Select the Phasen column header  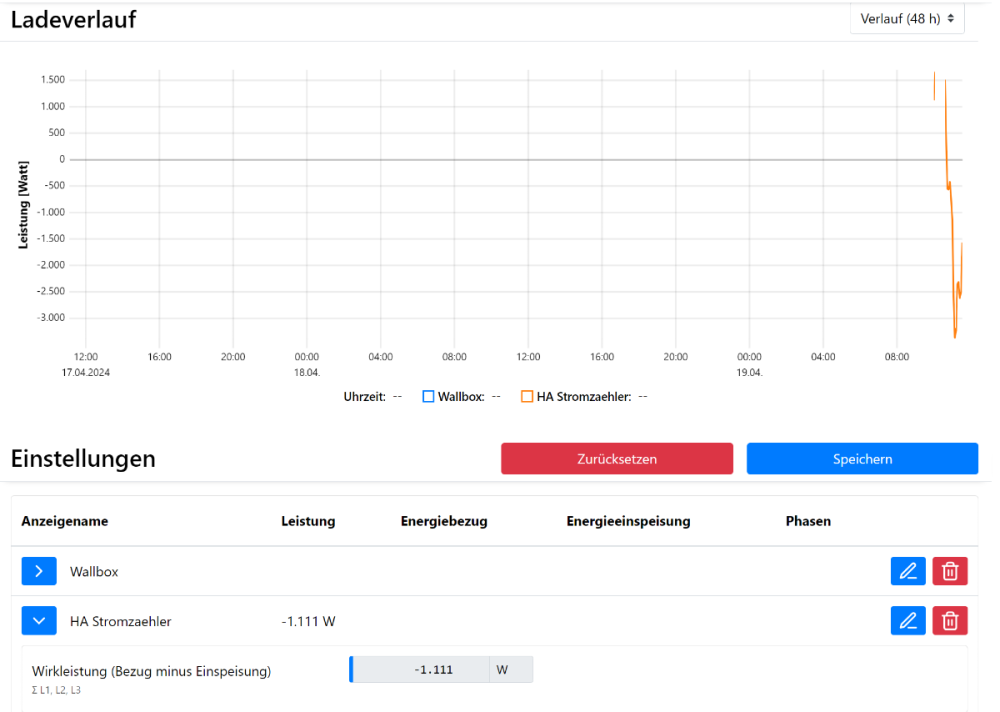808,521
